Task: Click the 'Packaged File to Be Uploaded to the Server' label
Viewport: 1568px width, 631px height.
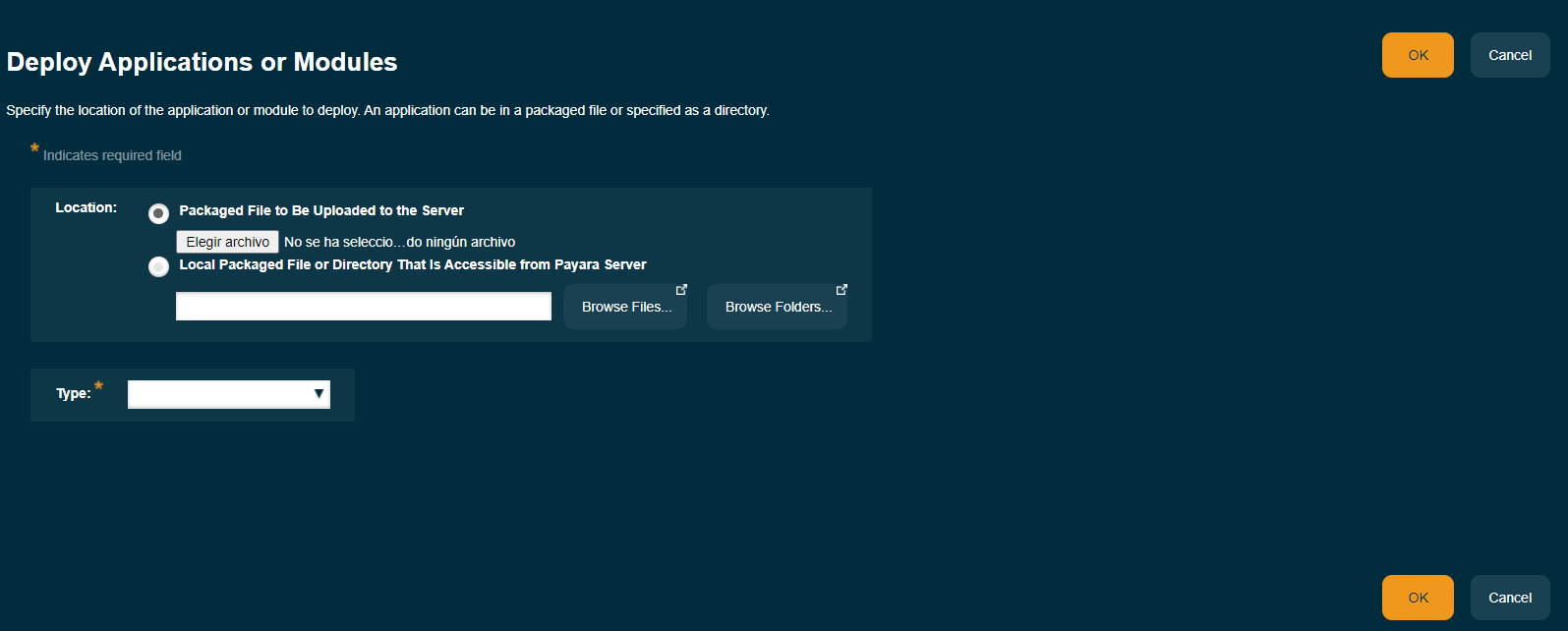Action: point(321,210)
